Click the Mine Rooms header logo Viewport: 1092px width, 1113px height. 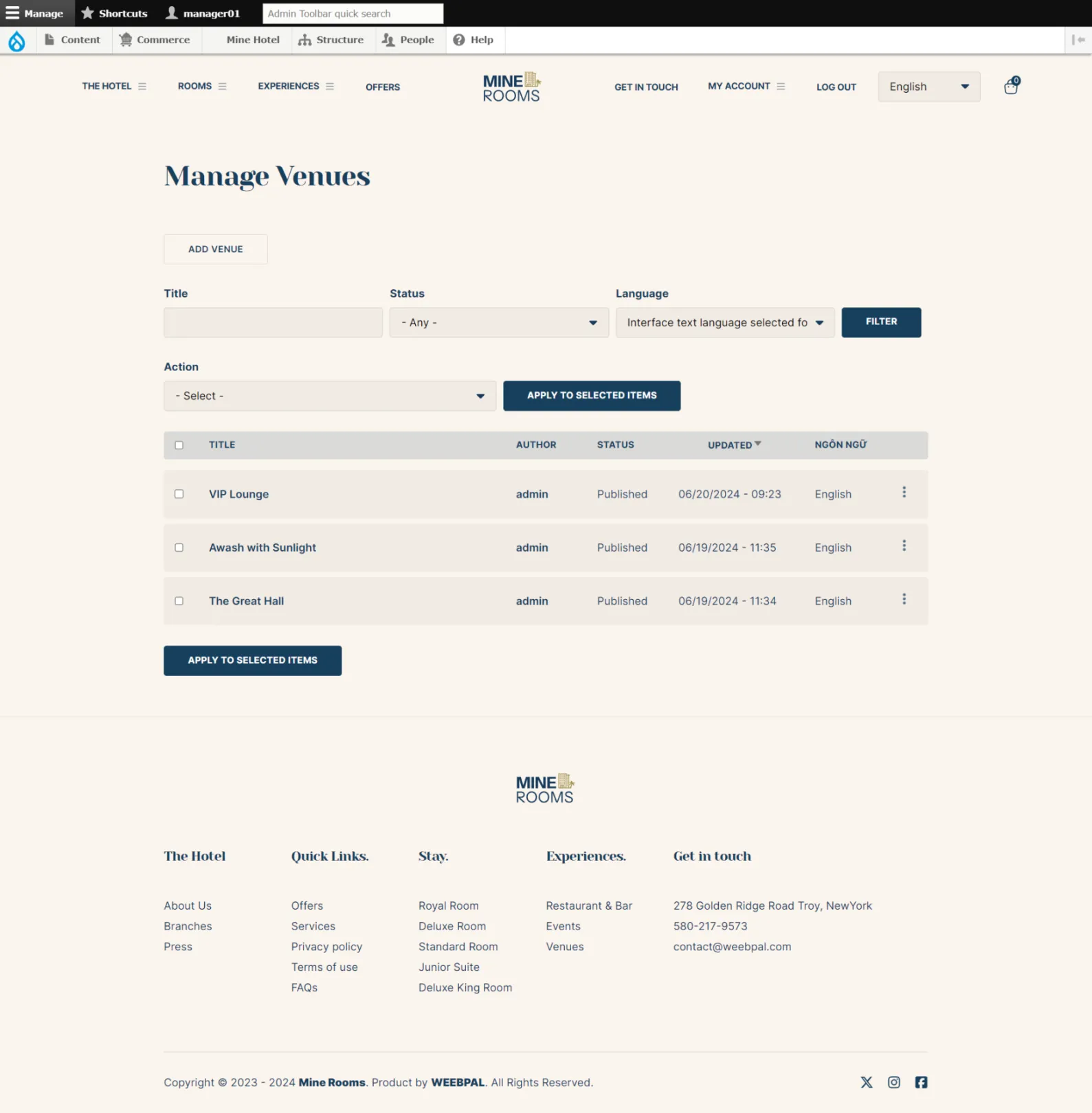[511, 87]
